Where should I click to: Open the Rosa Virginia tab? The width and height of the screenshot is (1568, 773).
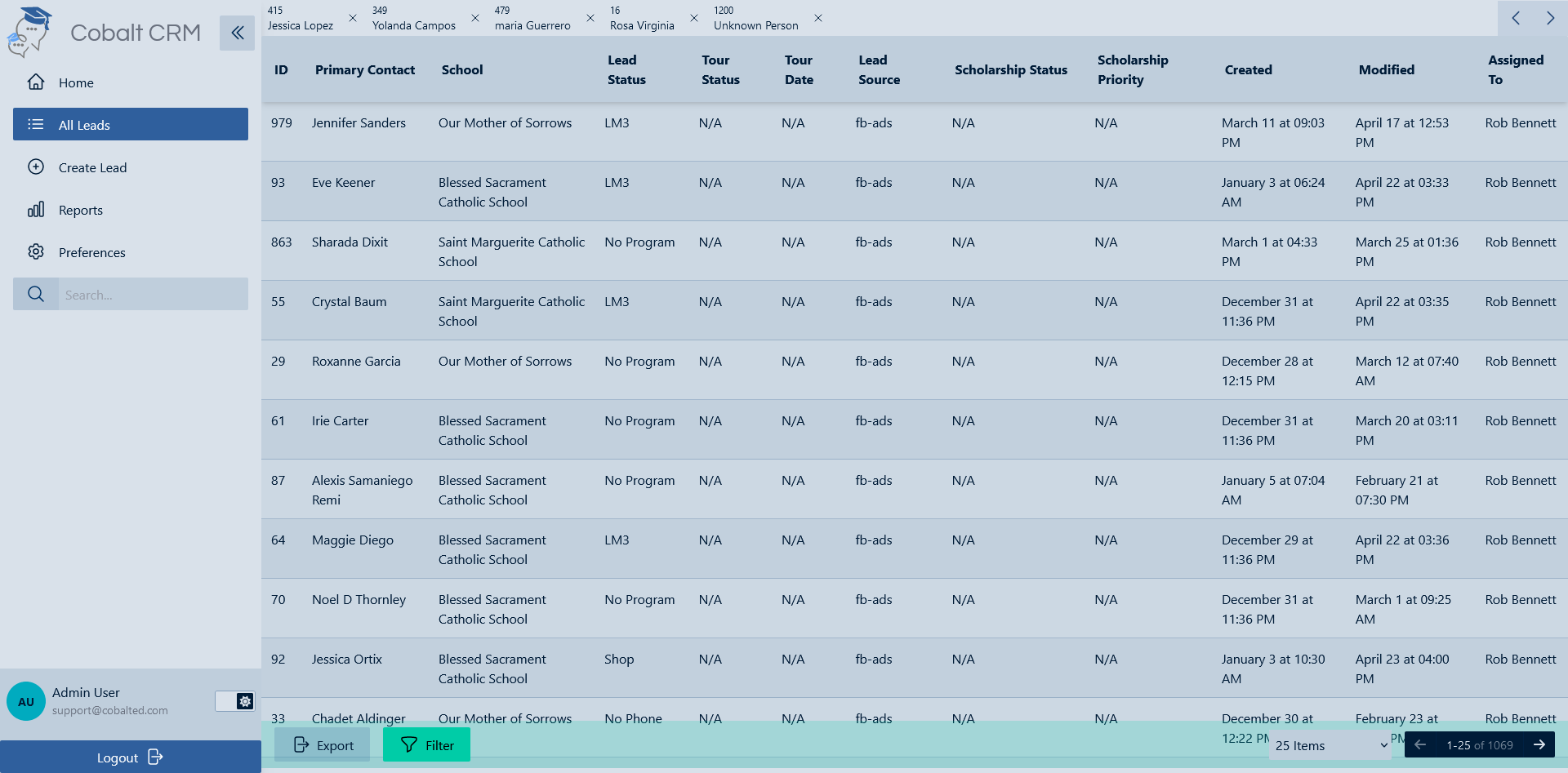coord(642,18)
